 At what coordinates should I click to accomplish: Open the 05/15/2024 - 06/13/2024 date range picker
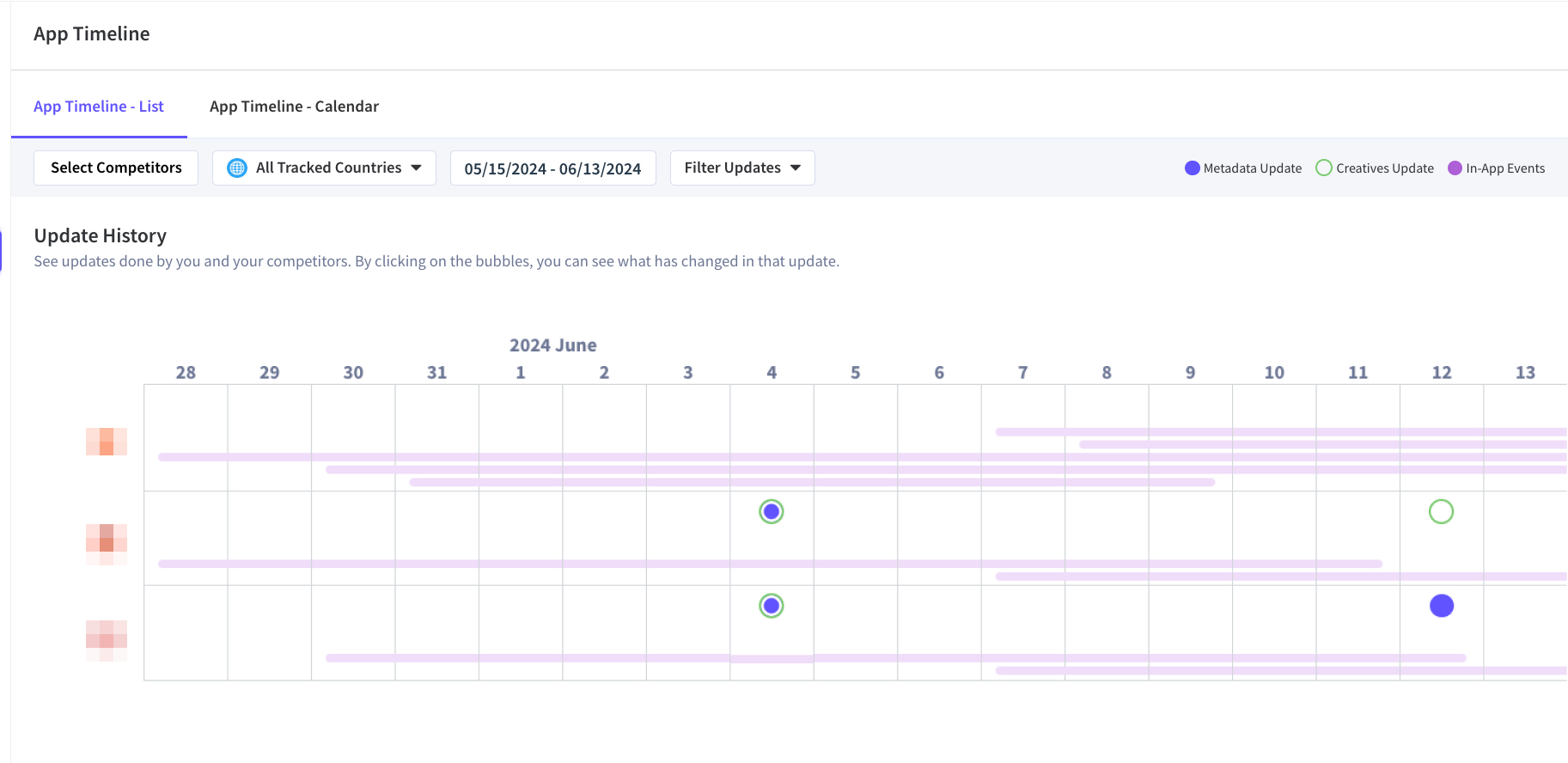552,168
